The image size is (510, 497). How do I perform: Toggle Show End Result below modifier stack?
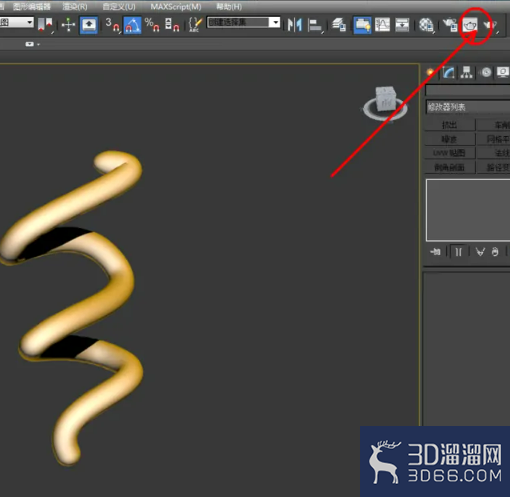(x=459, y=252)
